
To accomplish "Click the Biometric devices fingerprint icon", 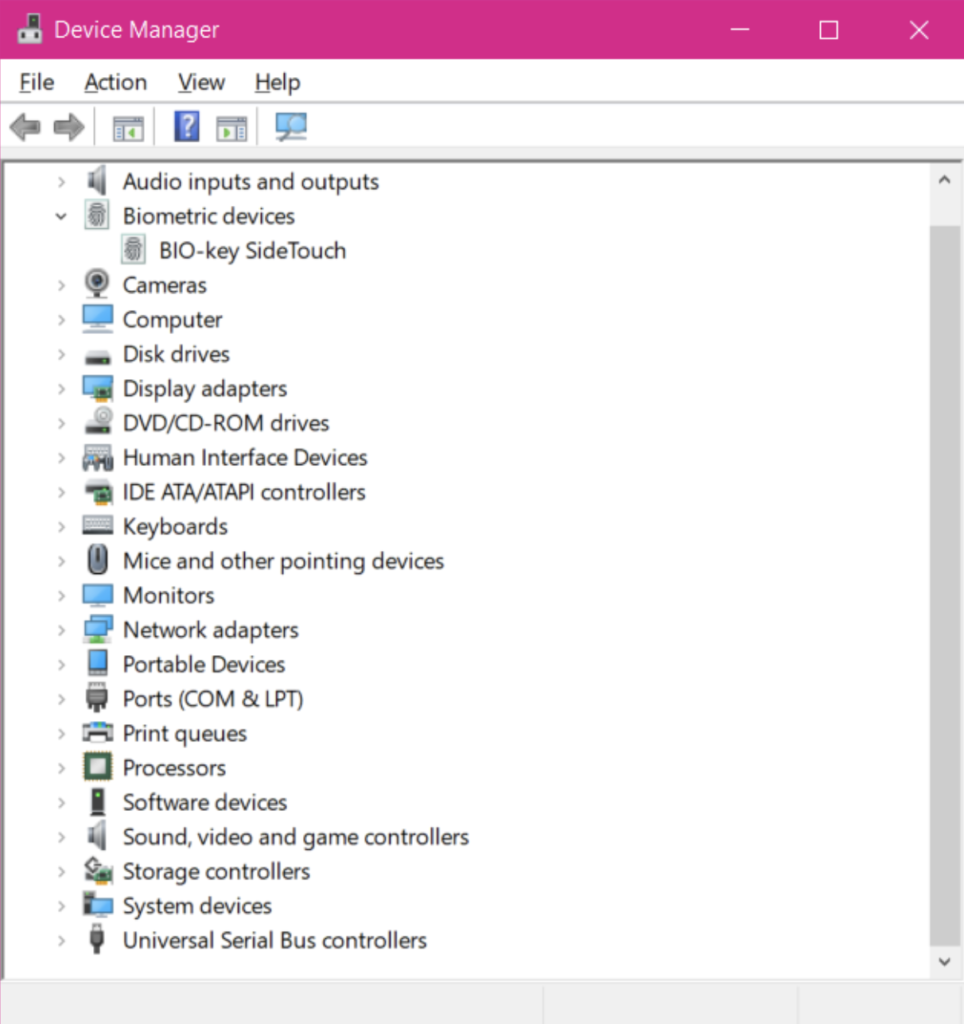I will [x=97, y=216].
